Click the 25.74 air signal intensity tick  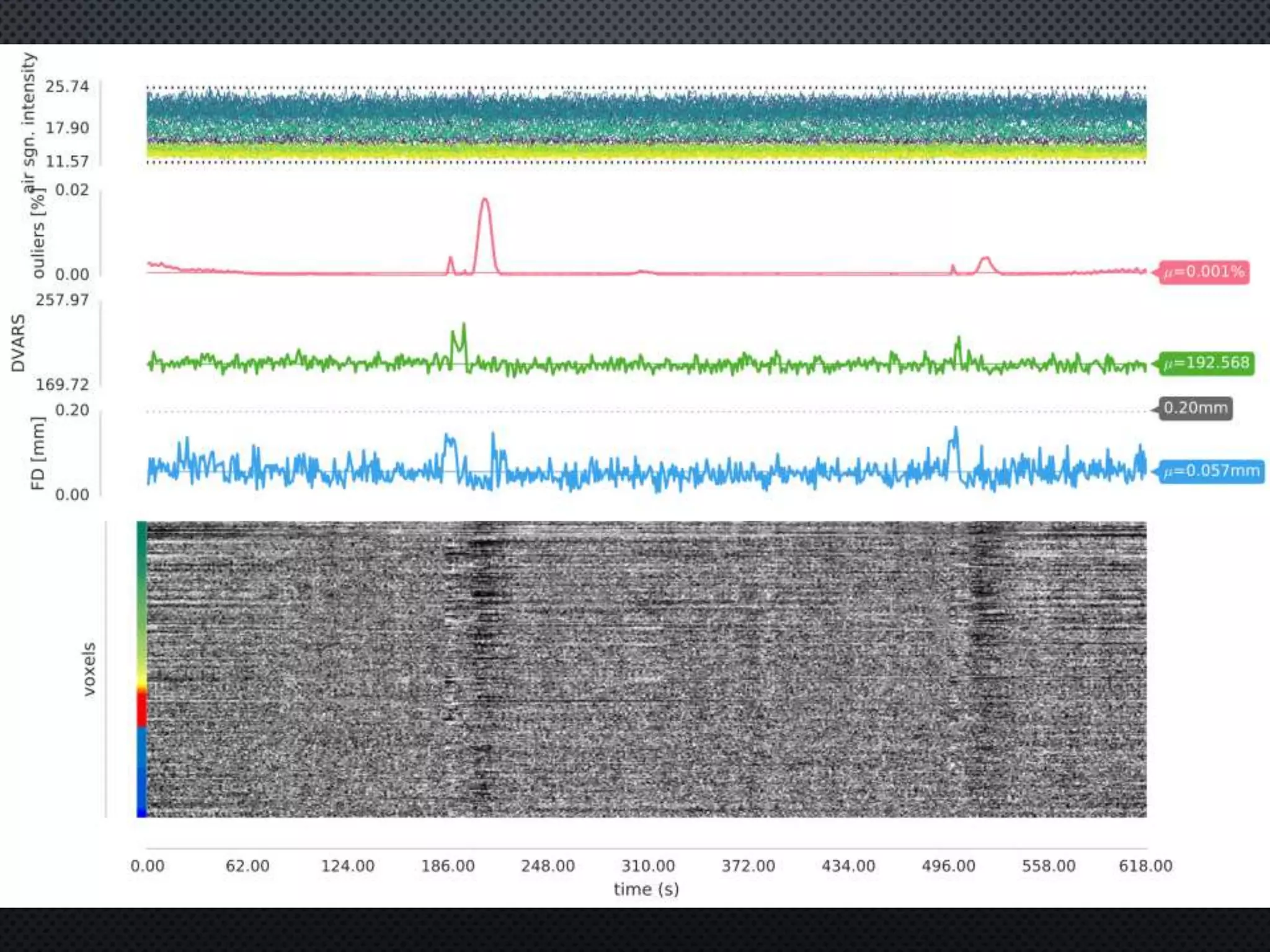pyautogui.click(x=67, y=87)
